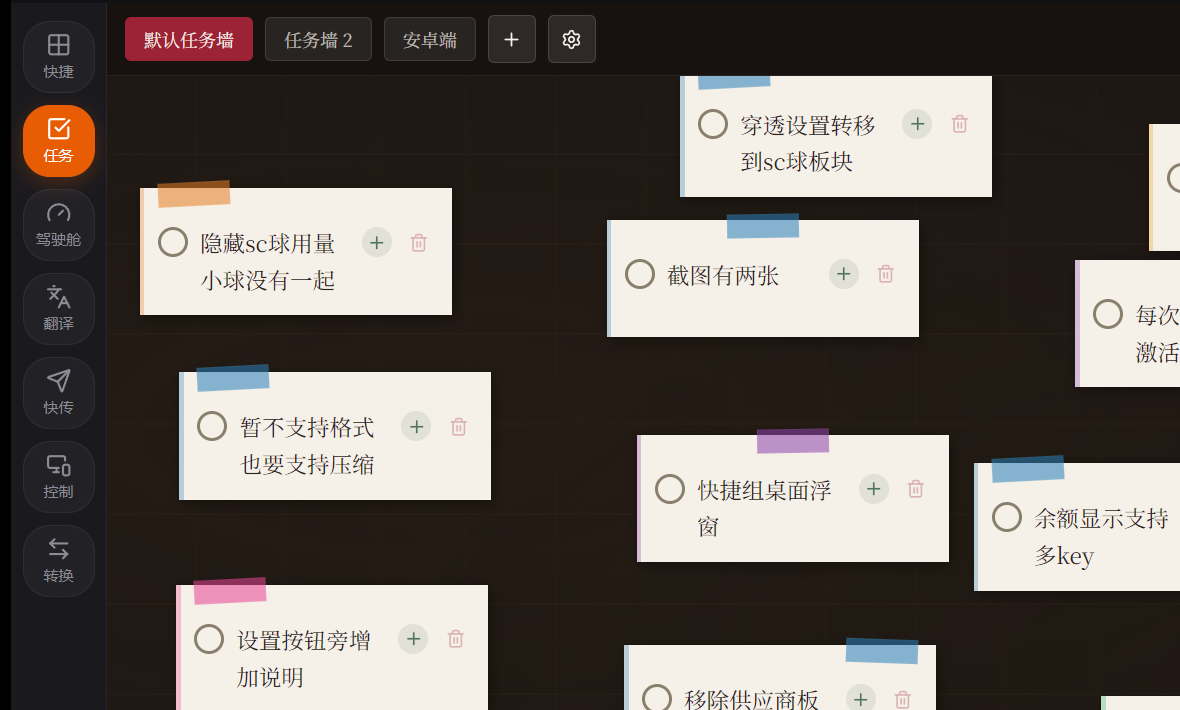Open the 快传 quick transfer sidebar item

click(59, 393)
